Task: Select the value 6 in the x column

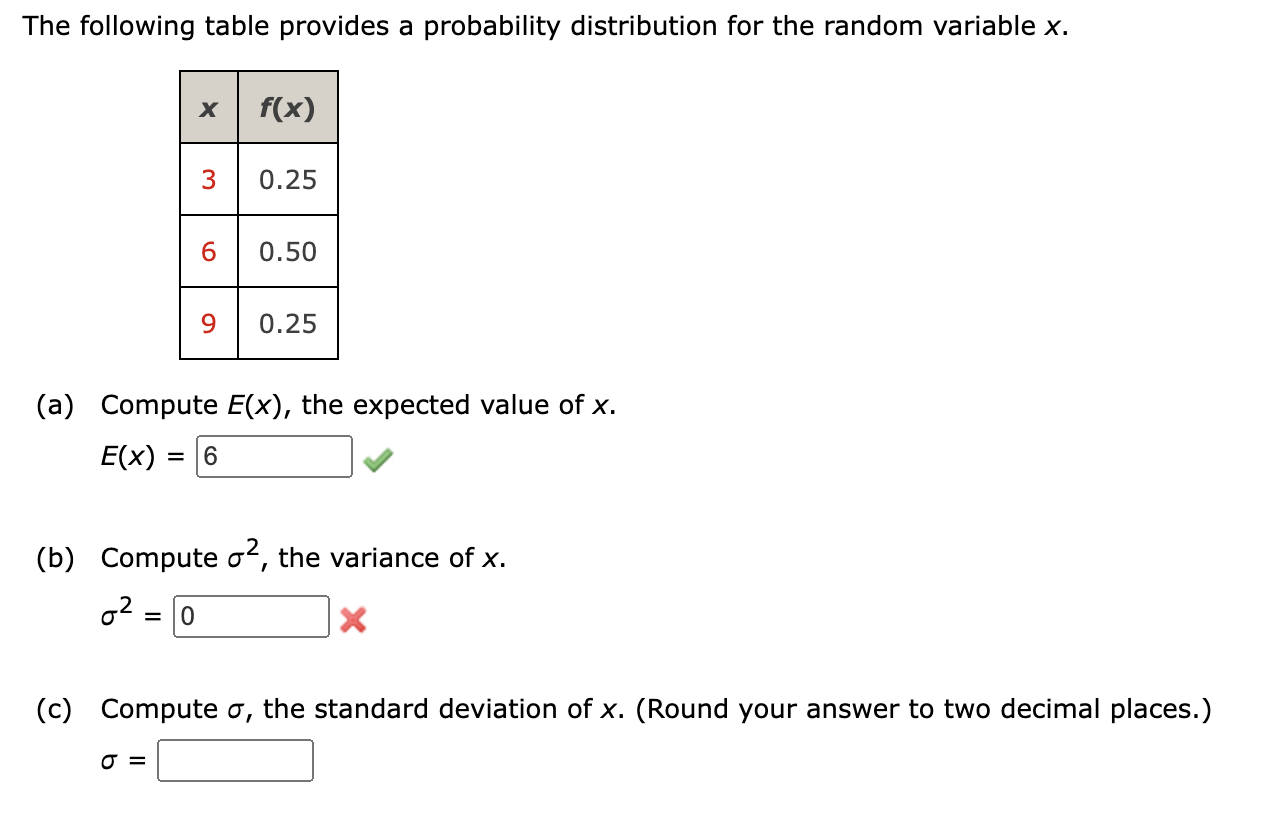Action: click(x=208, y=252)
